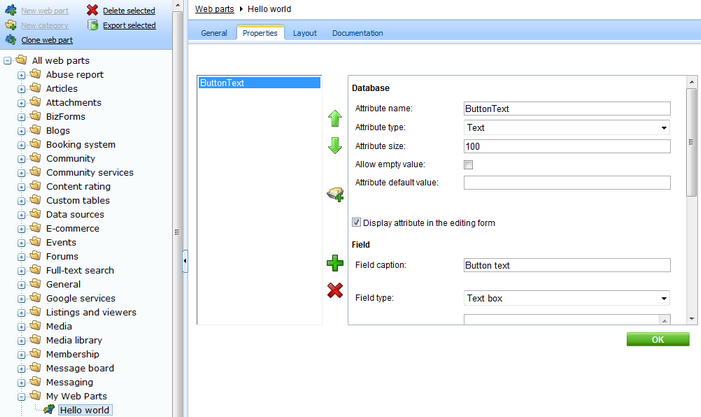Click the Clone web part icon
This screenshot has width=701, height=417.
pos(11,40)
